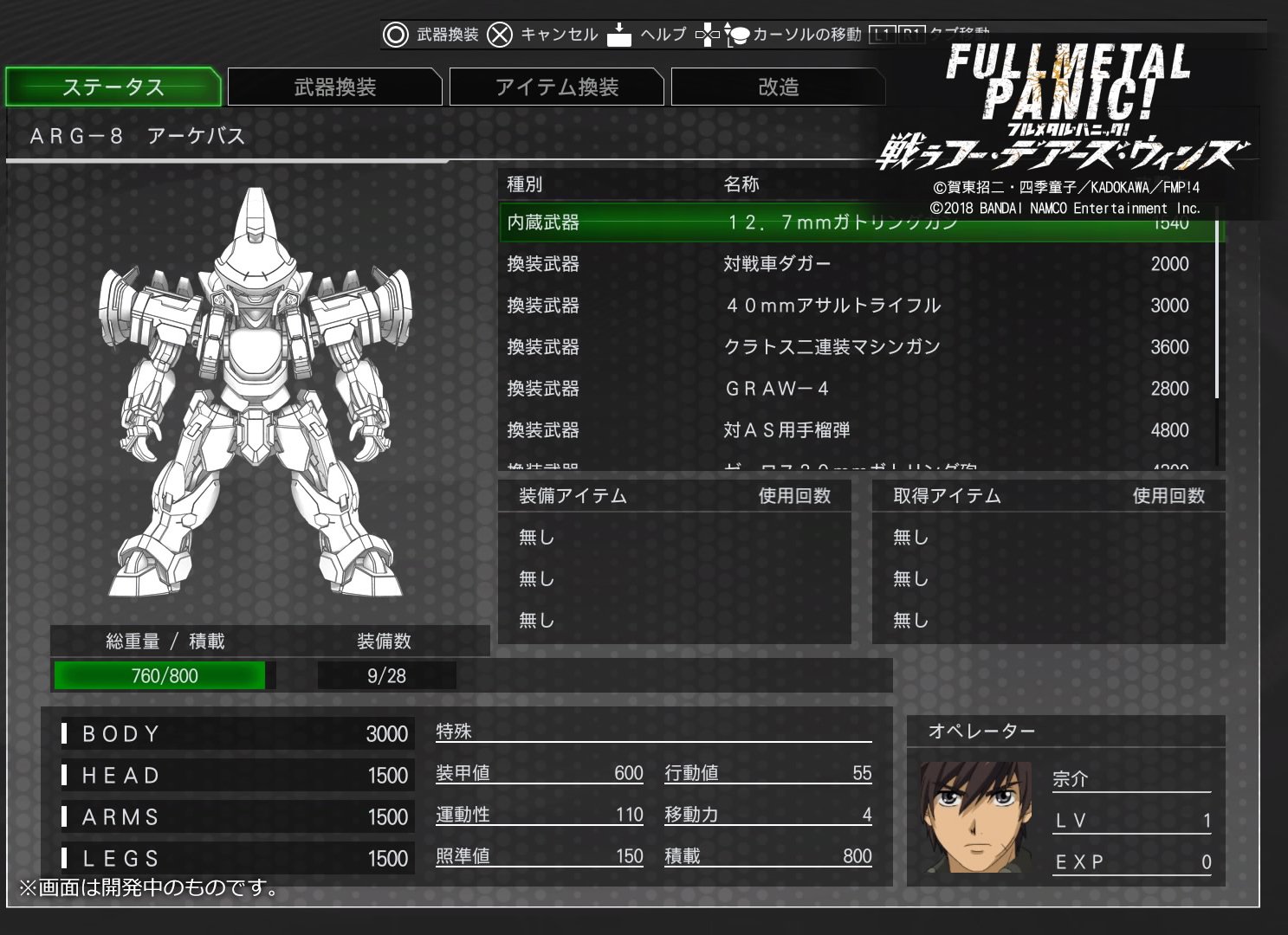Click the touchpad help icon
This screenshot has height=935, width=1288.
[x=619, y=35]
